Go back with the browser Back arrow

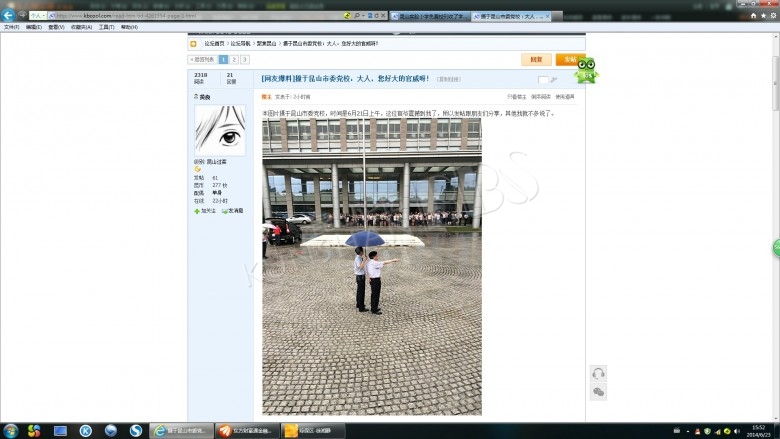point(8,15)
